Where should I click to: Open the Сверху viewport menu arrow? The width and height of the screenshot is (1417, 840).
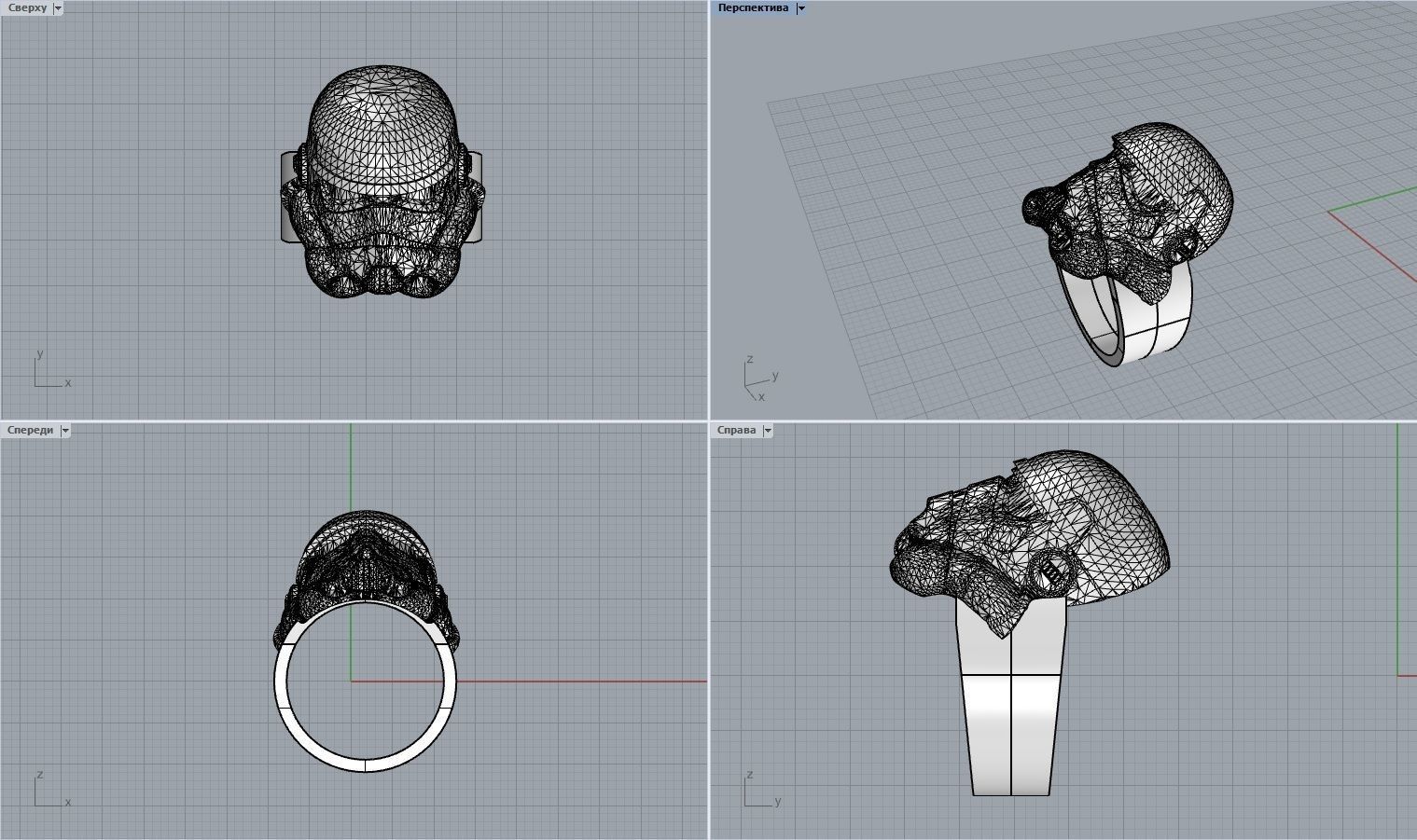(x=58, y=8)
